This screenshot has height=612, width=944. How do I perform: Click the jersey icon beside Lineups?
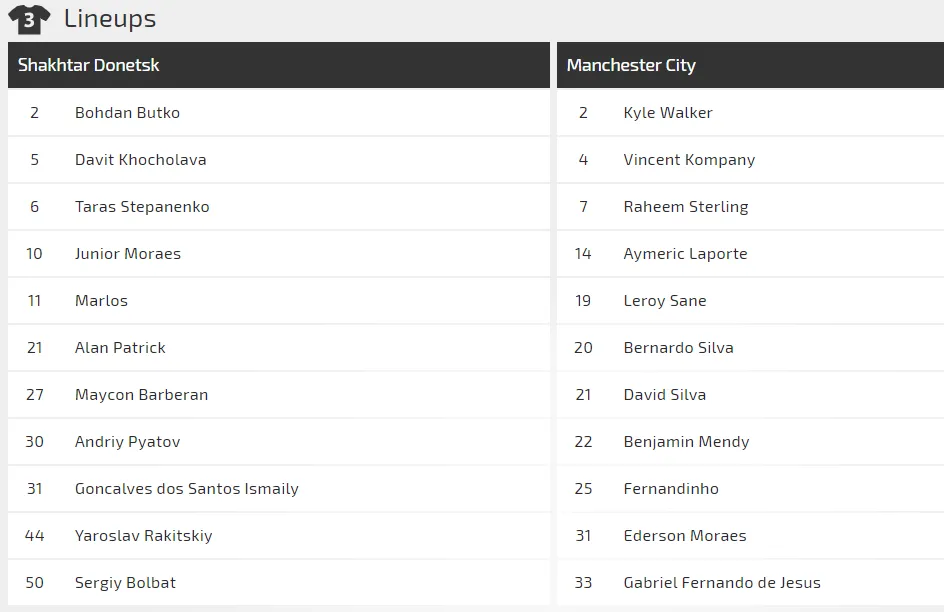[29, 19]
